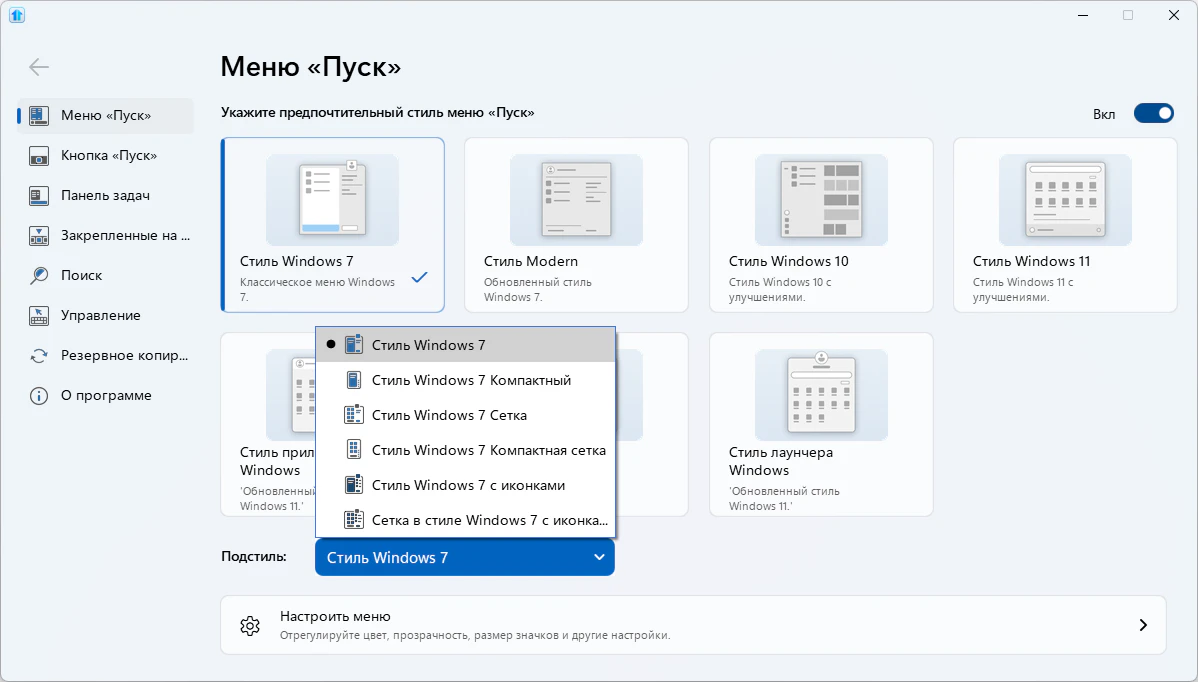Click the Стиль Windows 10 с улучшениями description

click(780, 289)
